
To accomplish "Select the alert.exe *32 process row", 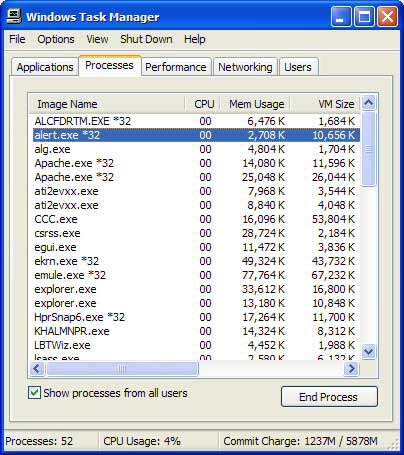I will pos(196,135).
